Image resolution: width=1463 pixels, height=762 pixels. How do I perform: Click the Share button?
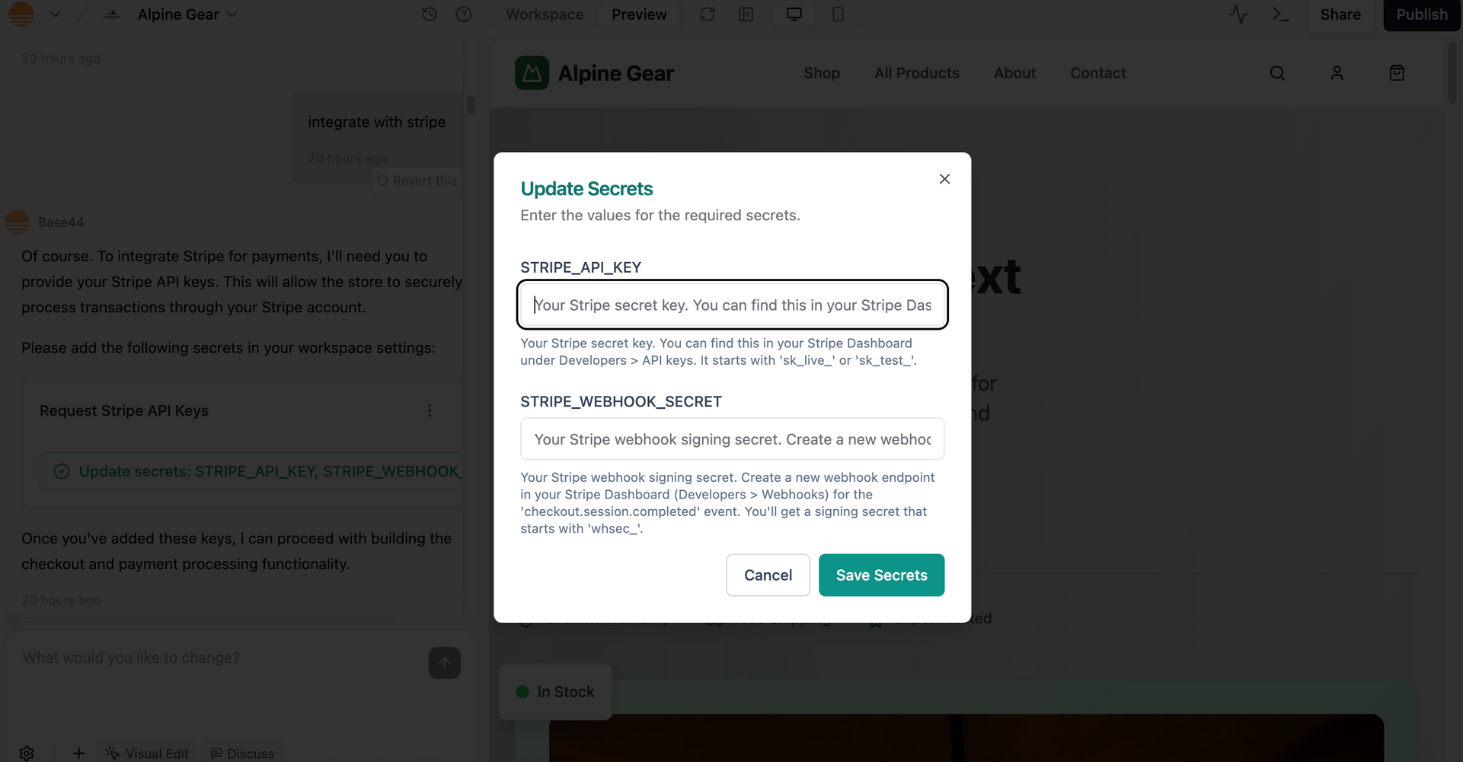pyautogui.click(x=1340, y=15)
